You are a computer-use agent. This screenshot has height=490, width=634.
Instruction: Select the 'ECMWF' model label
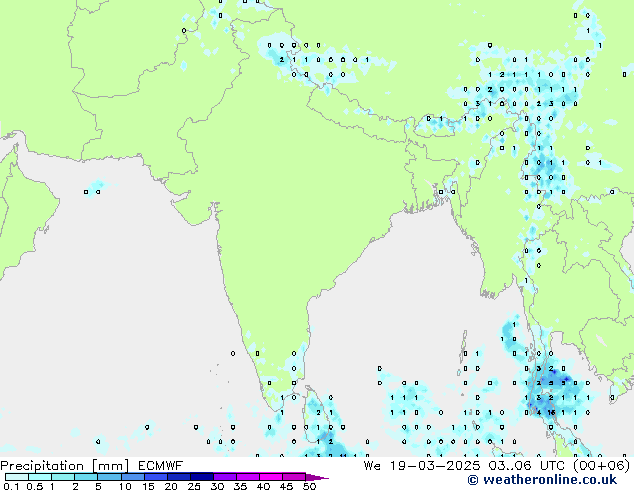tap(161, 466)
